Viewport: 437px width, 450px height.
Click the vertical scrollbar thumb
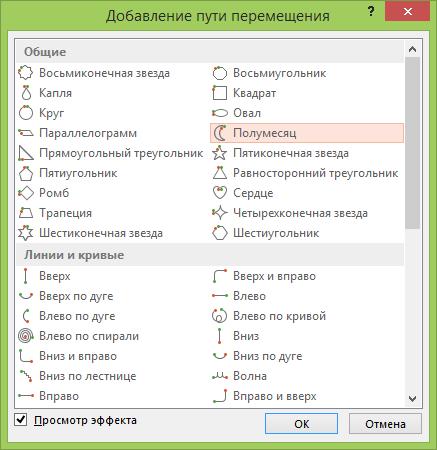413,143
